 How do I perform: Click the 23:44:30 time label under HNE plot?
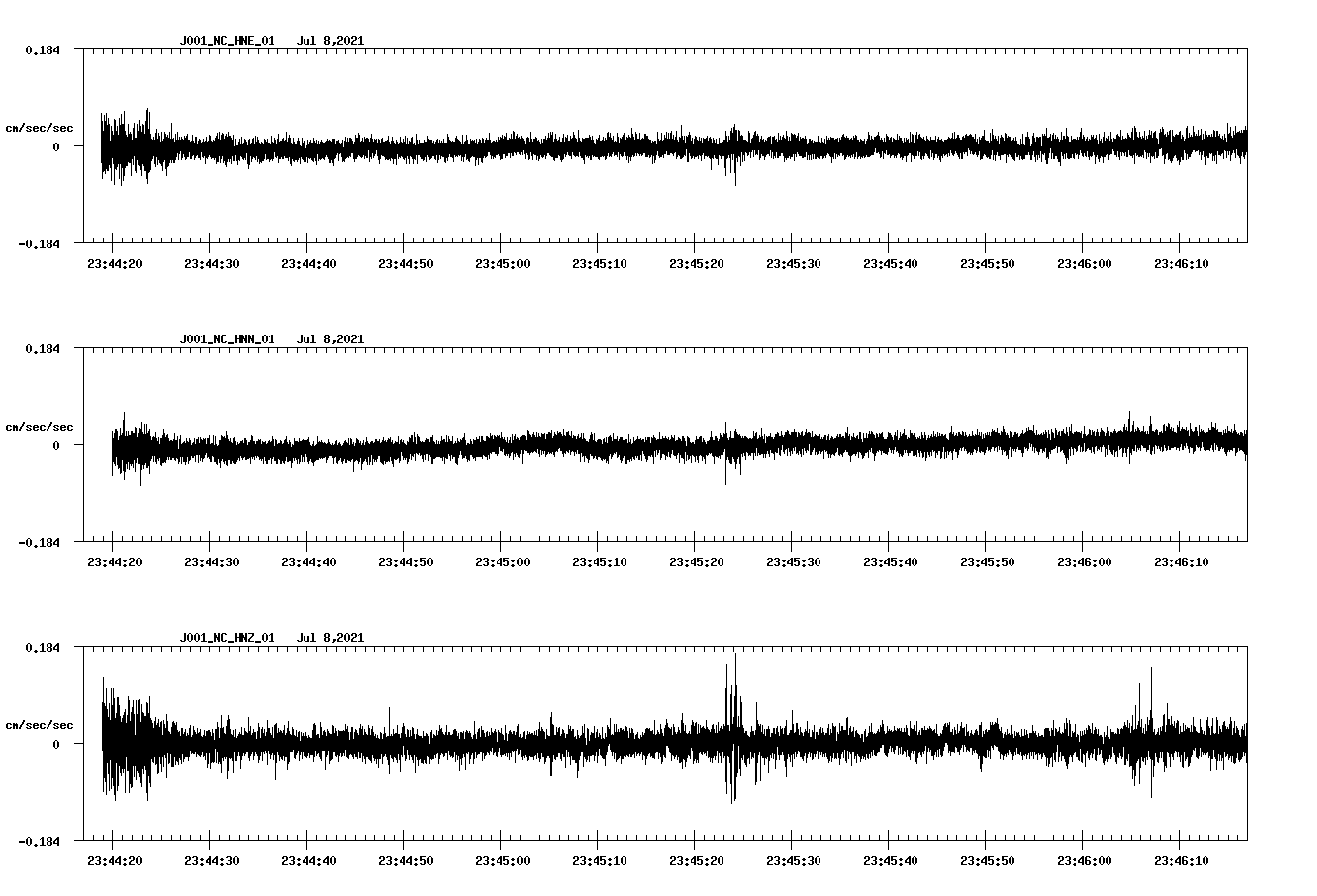tap(211, 263)
